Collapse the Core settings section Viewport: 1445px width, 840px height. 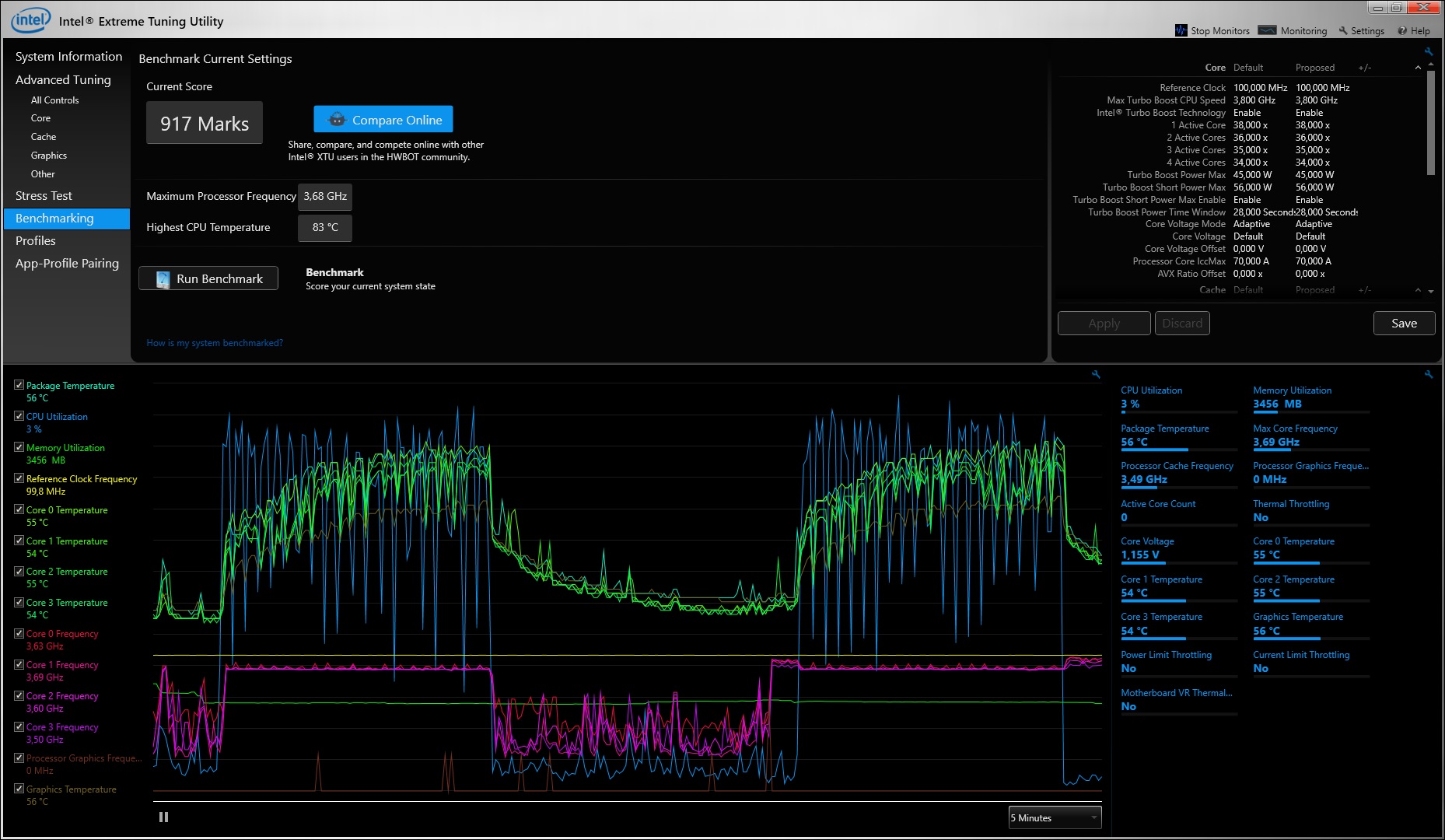click(x=1418, y=68)
